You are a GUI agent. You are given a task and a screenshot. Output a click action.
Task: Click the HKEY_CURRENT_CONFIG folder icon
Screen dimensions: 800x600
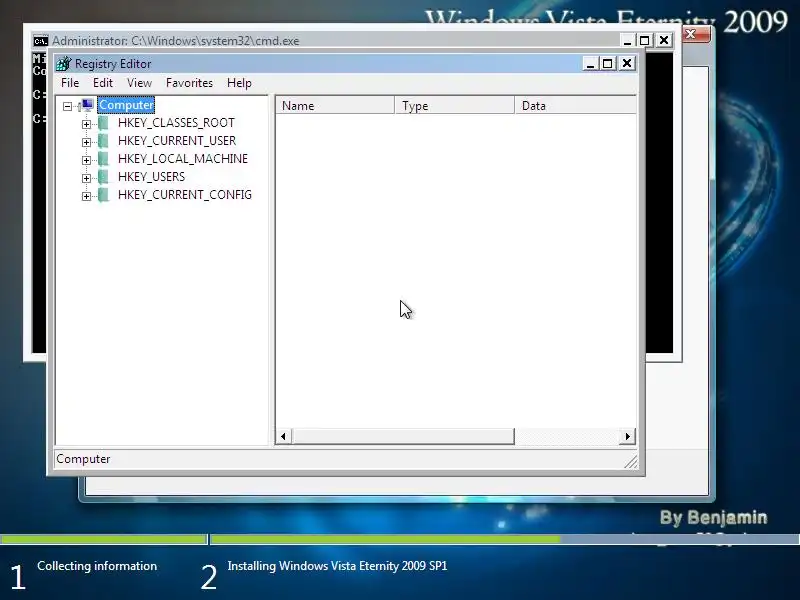[103, 195]
